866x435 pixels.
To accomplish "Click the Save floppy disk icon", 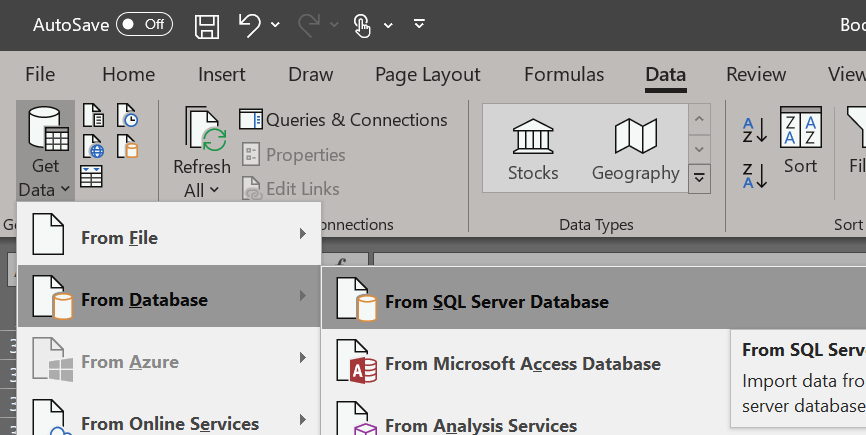I will [x=207, y=25].
